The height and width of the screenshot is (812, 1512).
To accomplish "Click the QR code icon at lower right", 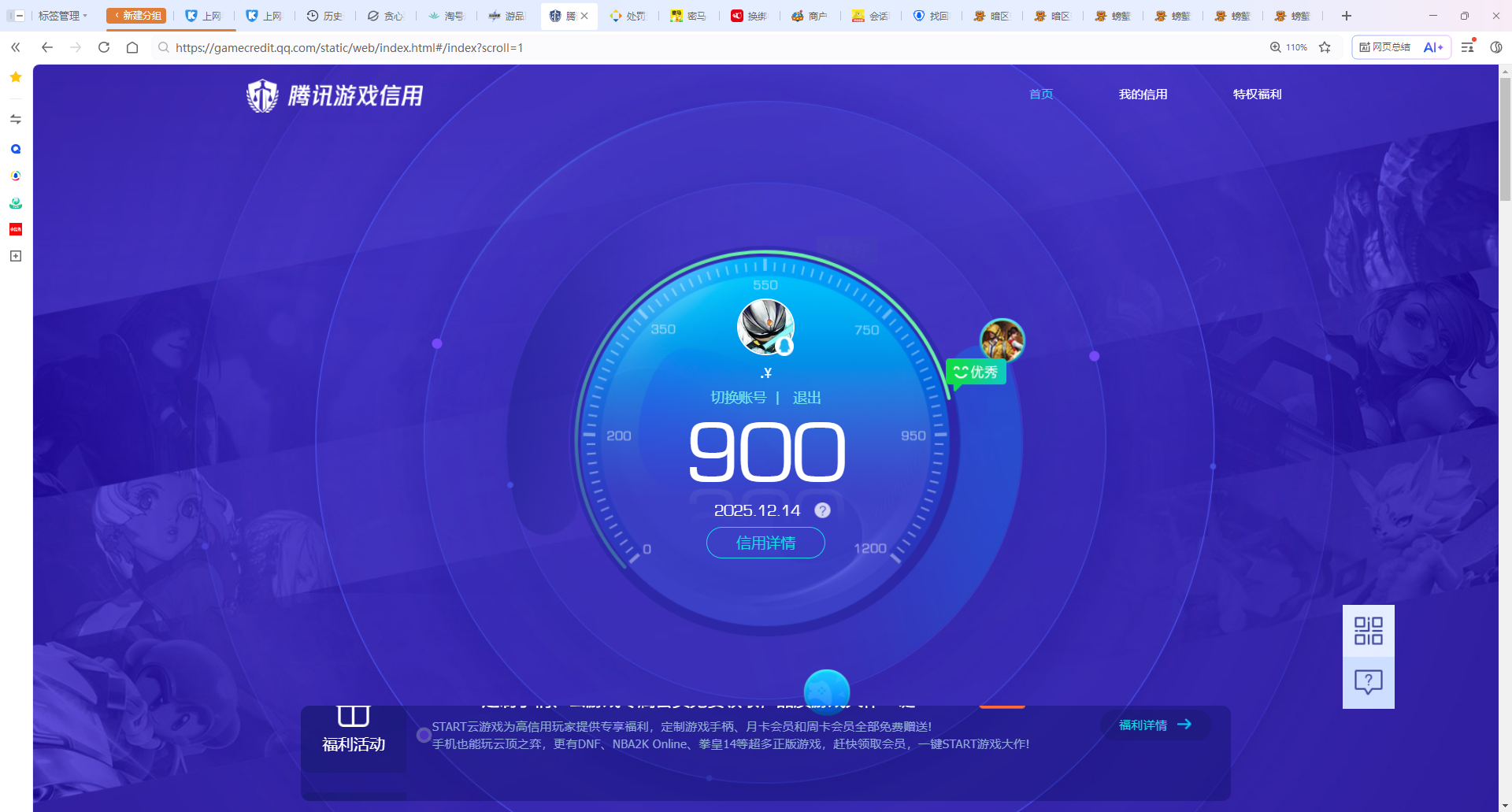I will pyautogui.click(x=1368, y=630).
